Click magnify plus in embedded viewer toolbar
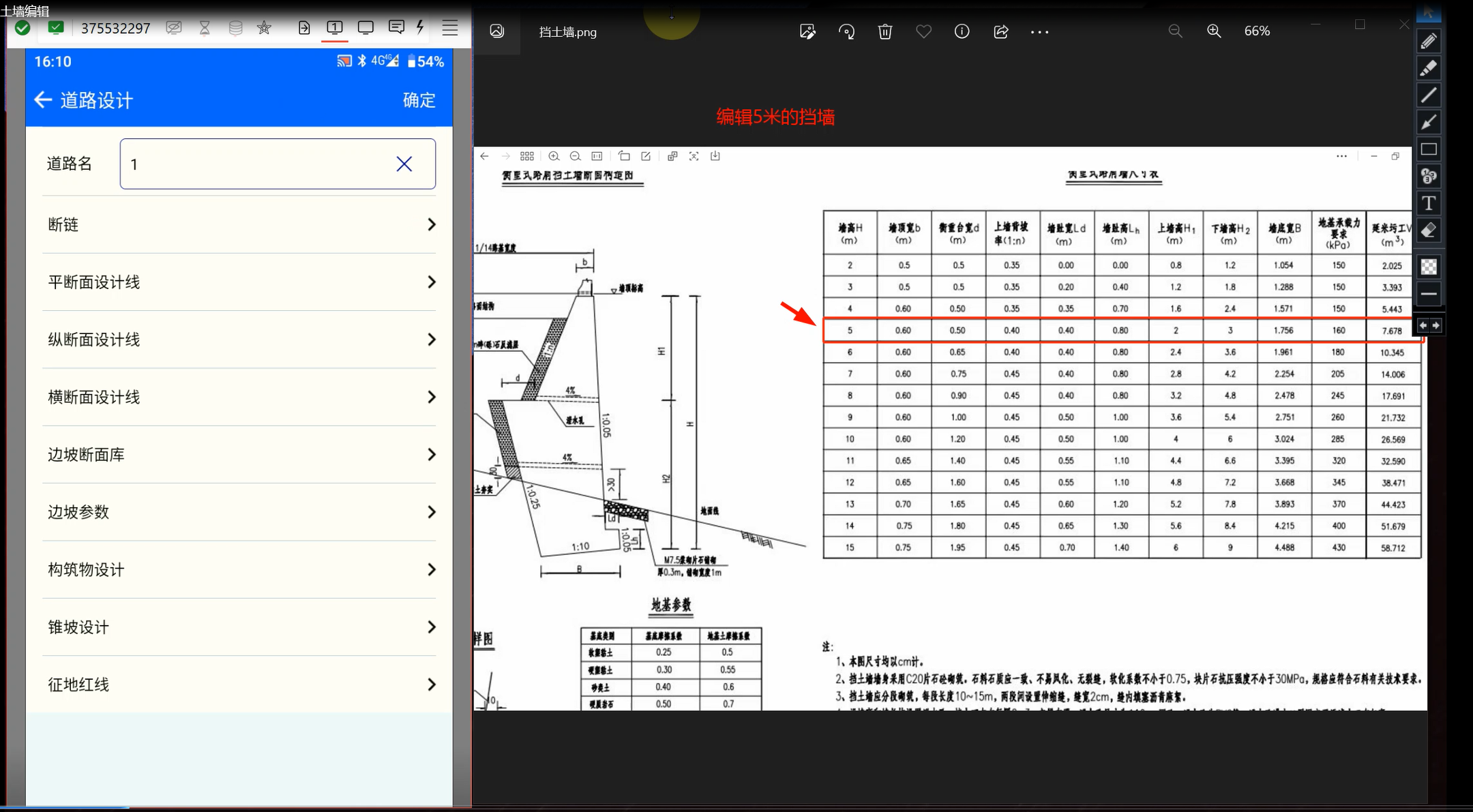The image size is (1473, 812). [x=554, y=156]
